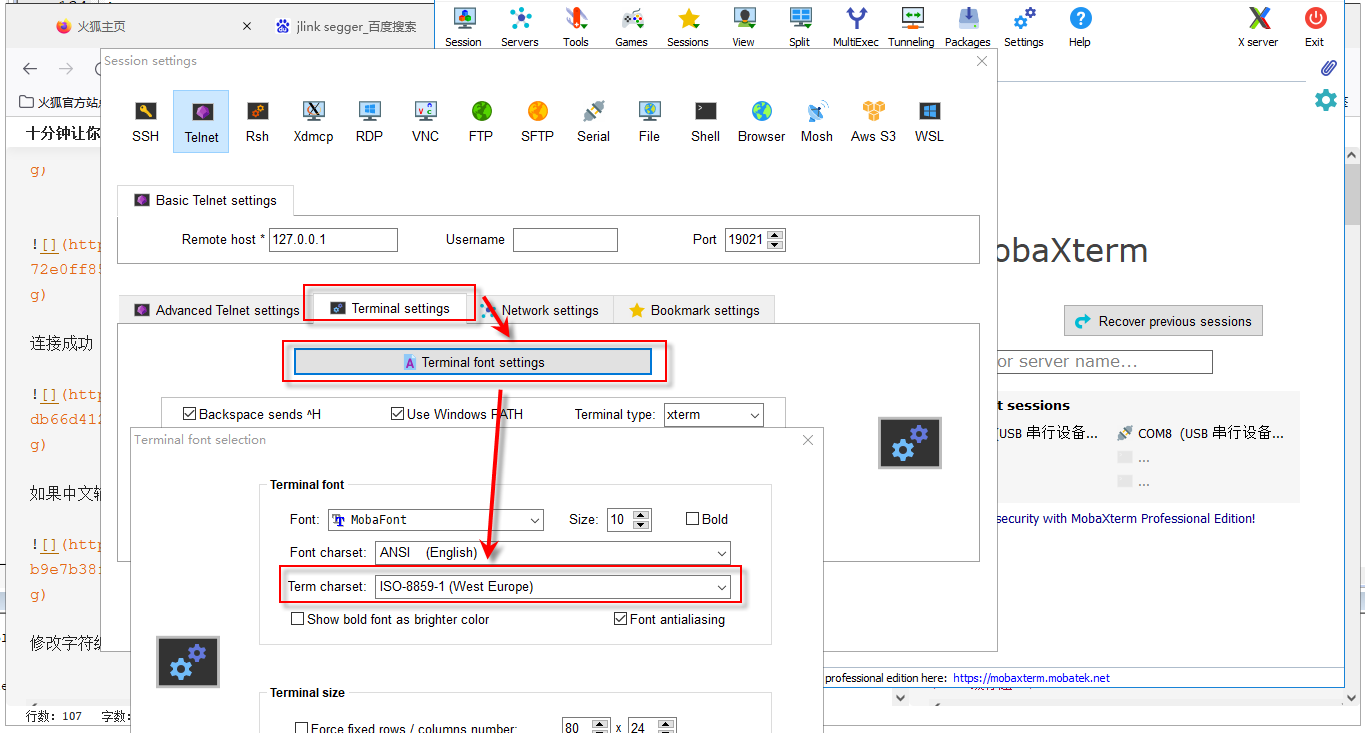Open the Font charset ANSI dropdown

(x=553, y=553)
